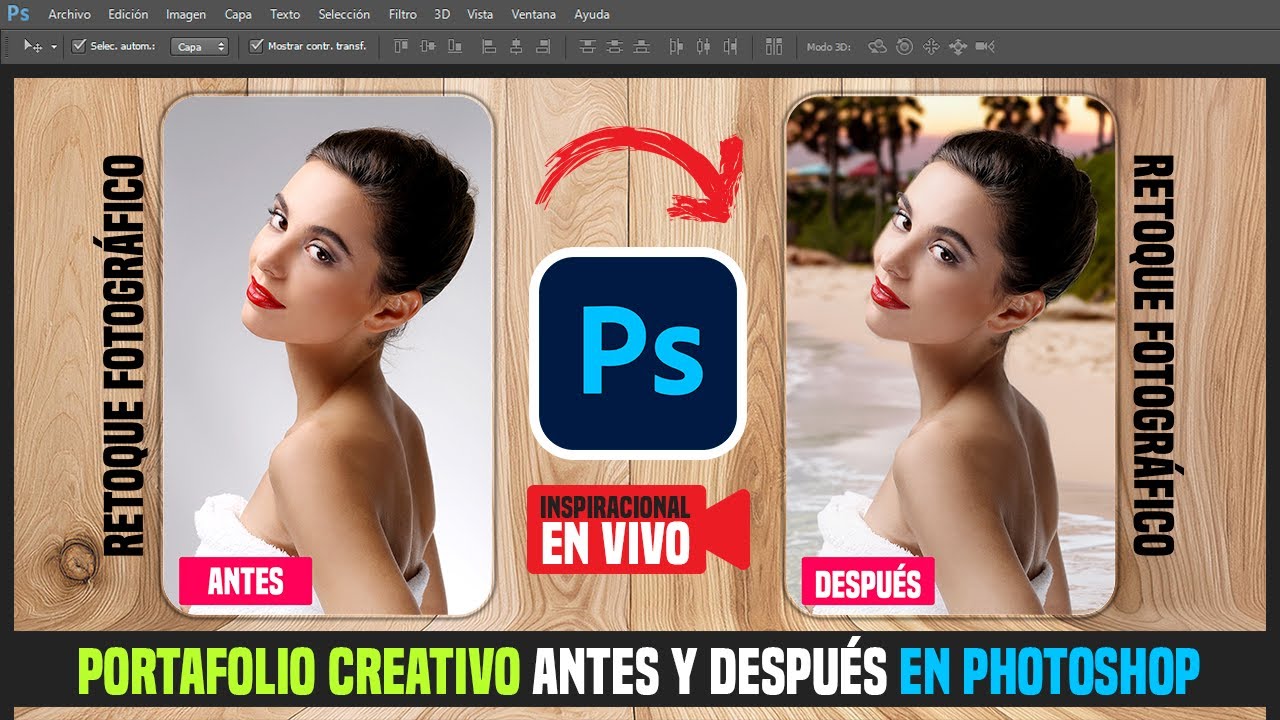Open the Selección menu
The image size is (1280, 720).
[344, 15]
